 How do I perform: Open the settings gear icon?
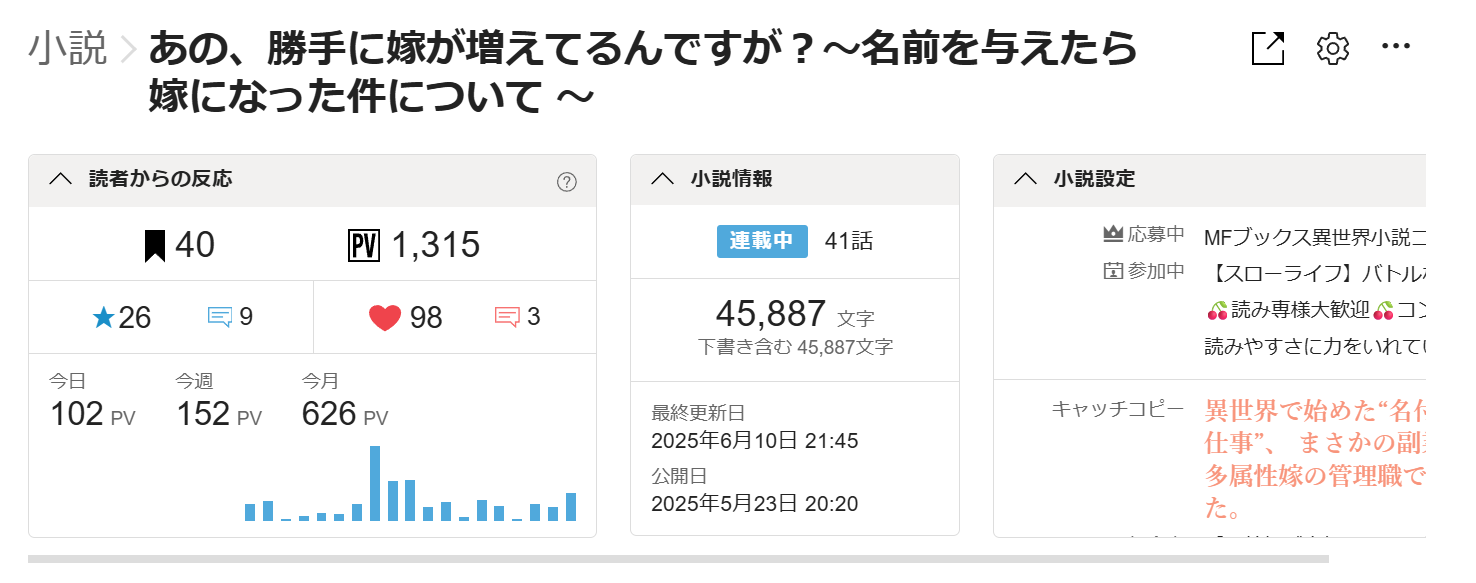pyautogui.click(x=1333, y=48)
